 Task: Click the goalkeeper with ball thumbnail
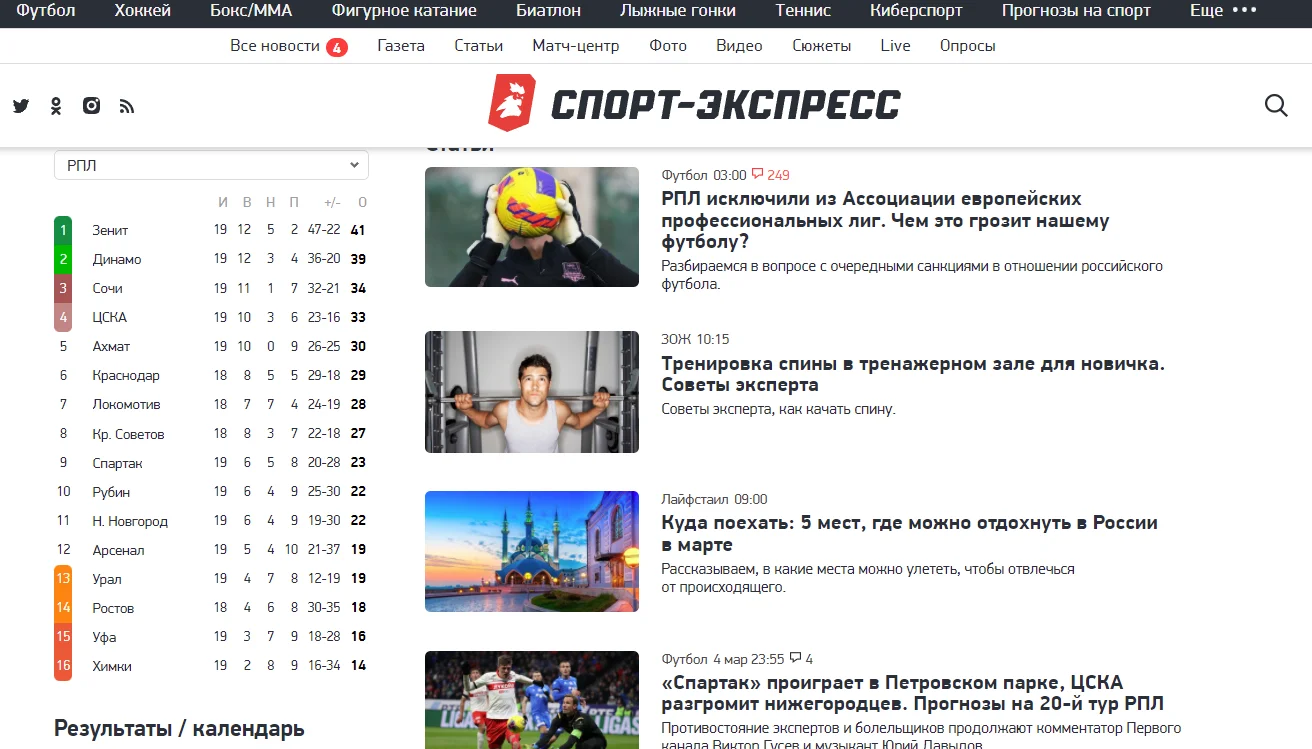pyautogui.click(x=531, y=227)
